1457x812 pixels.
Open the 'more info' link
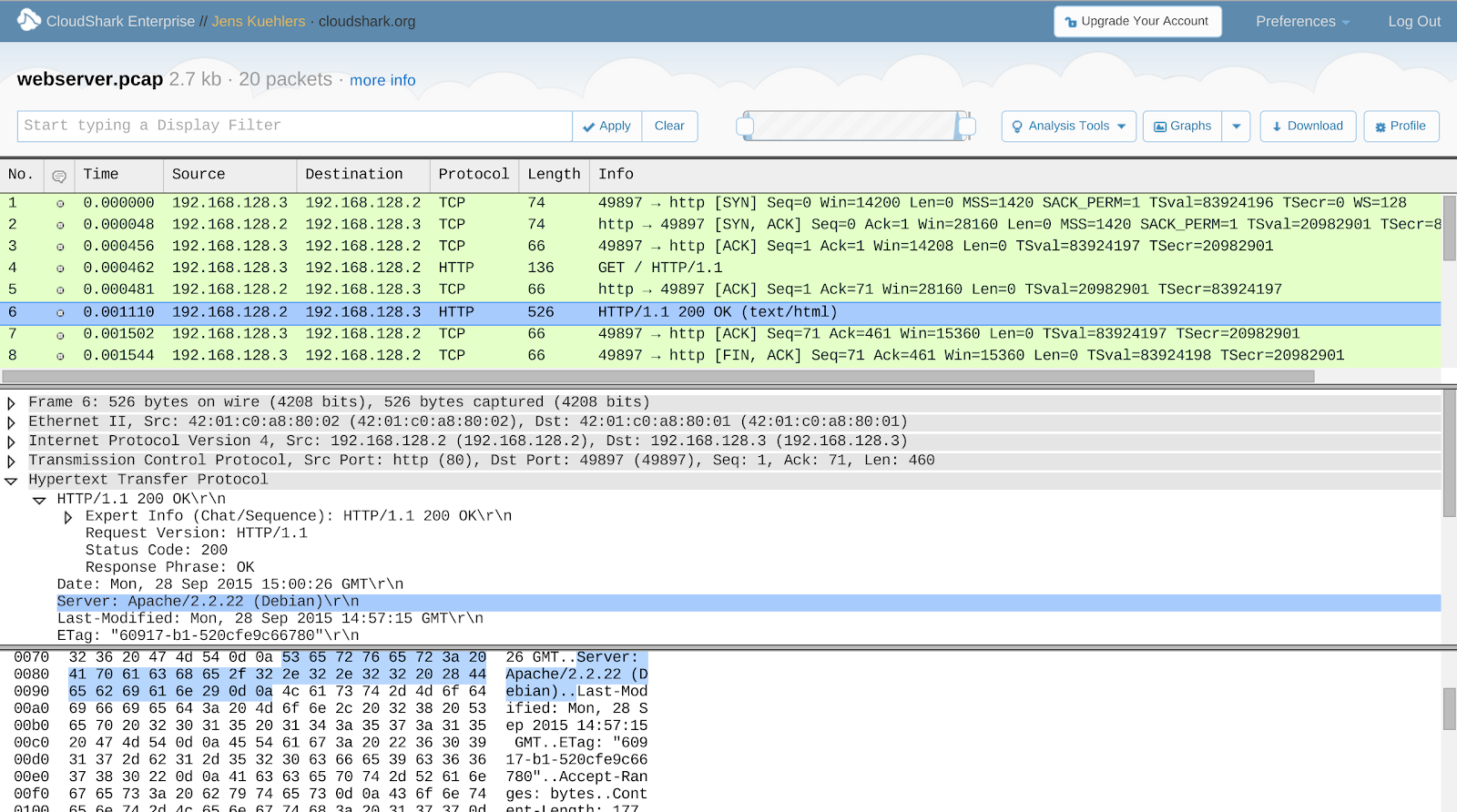click(382, 80)
